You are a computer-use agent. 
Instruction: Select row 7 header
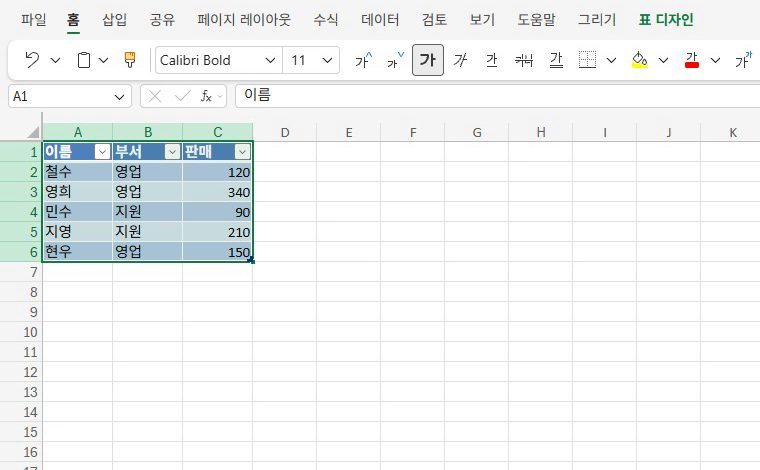21,272
